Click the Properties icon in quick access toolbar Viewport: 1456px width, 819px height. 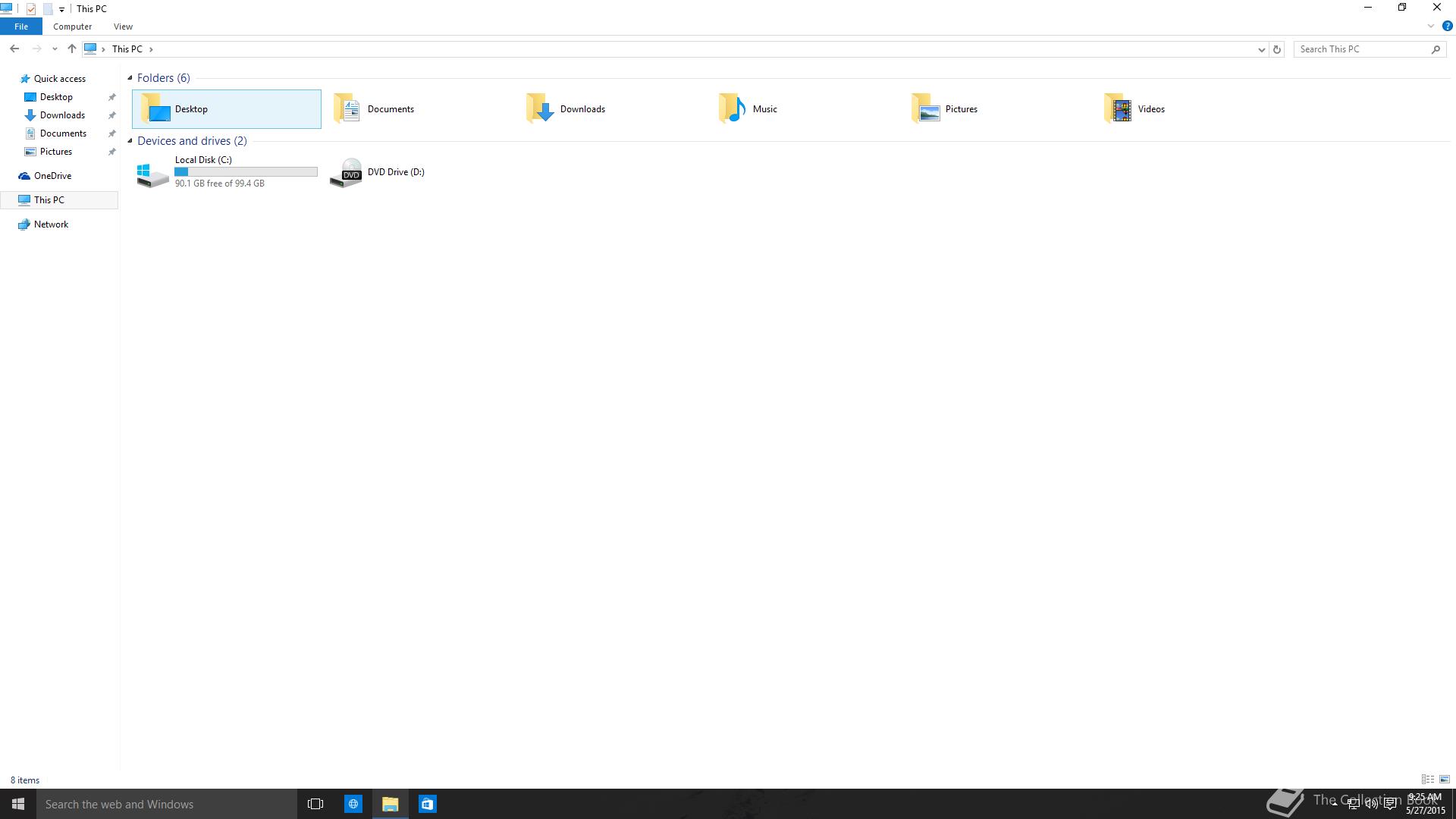(x=31, y=9)
